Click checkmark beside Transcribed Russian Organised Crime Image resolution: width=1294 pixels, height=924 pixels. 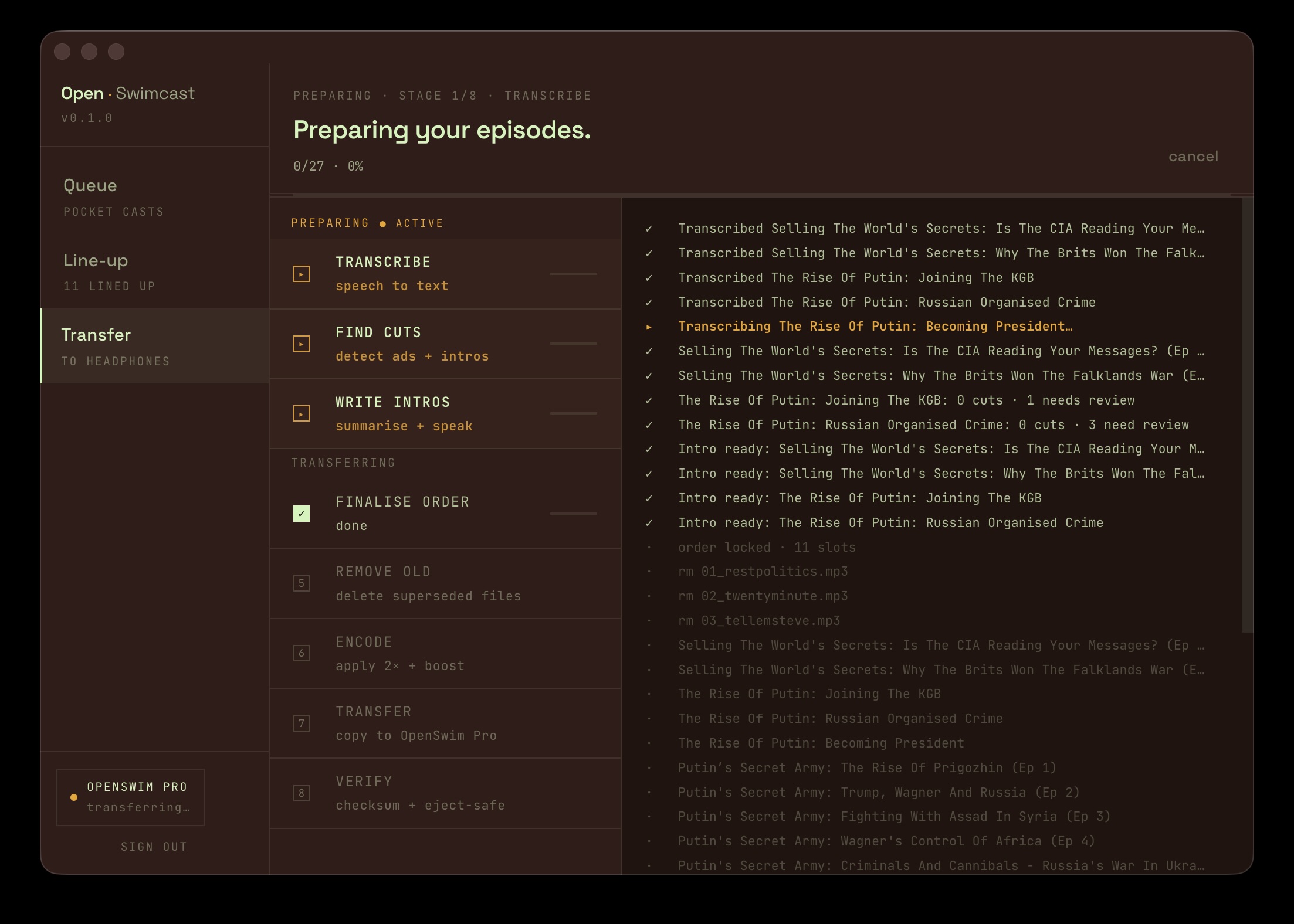tap(649, 303)
